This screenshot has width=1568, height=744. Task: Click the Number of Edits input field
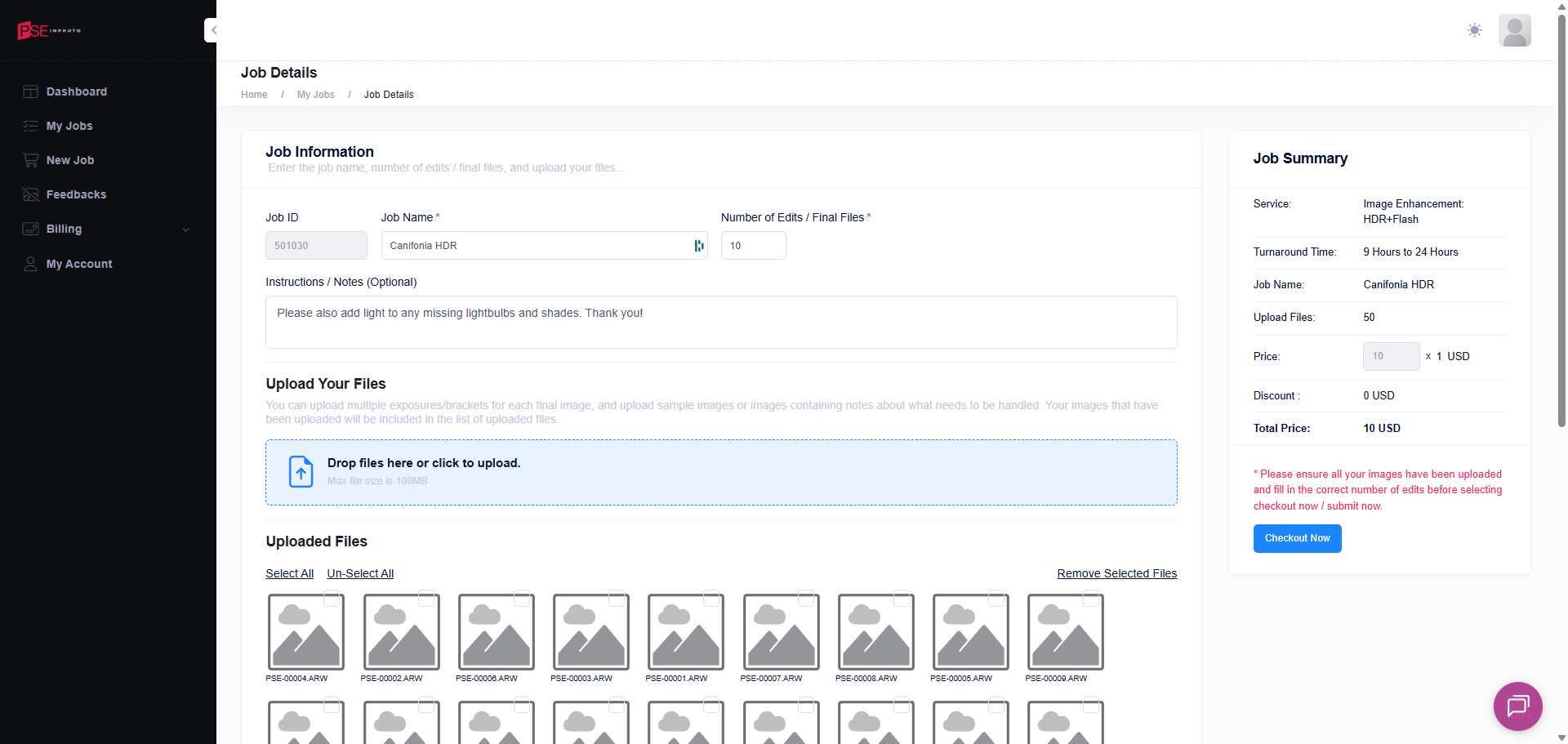point(753,246)
